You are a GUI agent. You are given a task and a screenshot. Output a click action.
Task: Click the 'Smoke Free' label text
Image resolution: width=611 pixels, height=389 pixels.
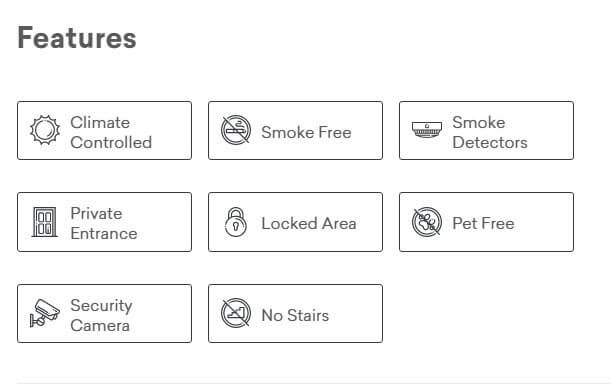tap(306, 133)
